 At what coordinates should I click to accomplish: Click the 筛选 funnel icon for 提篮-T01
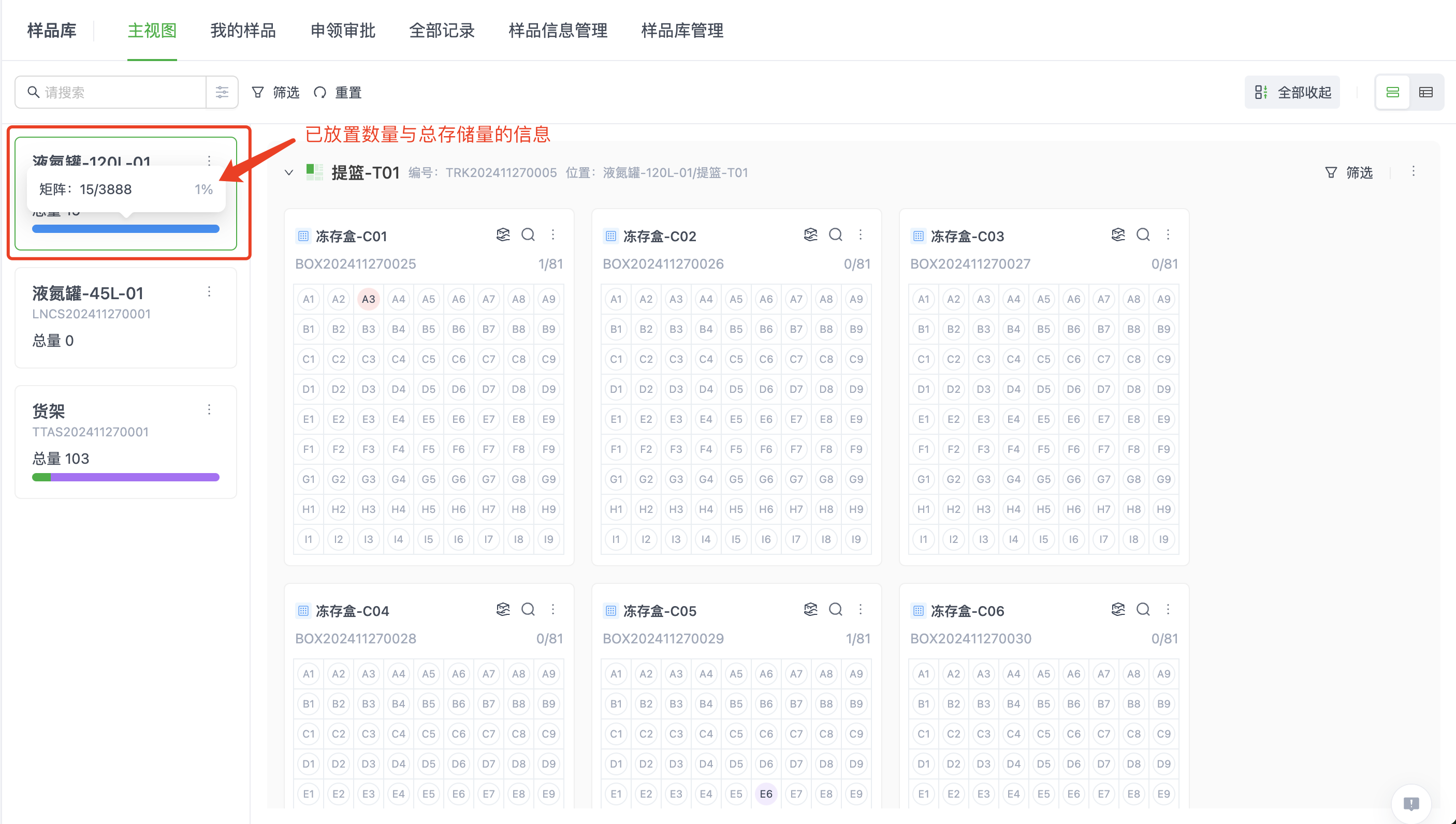coord(1330,172)
